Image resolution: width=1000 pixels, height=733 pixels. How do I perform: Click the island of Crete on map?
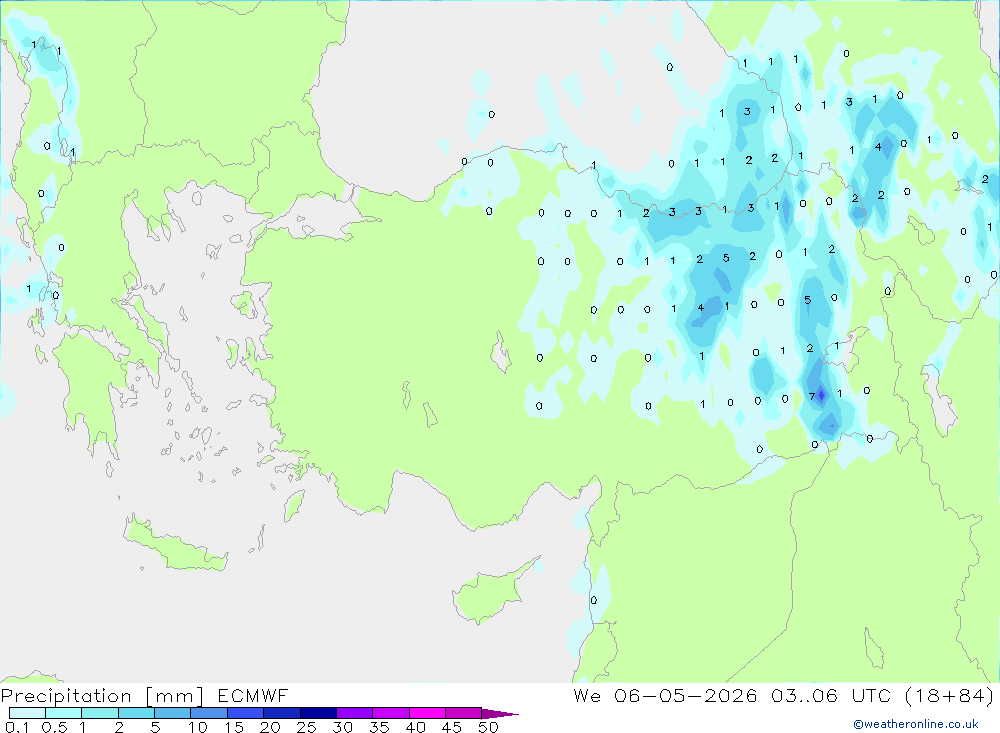175,547
